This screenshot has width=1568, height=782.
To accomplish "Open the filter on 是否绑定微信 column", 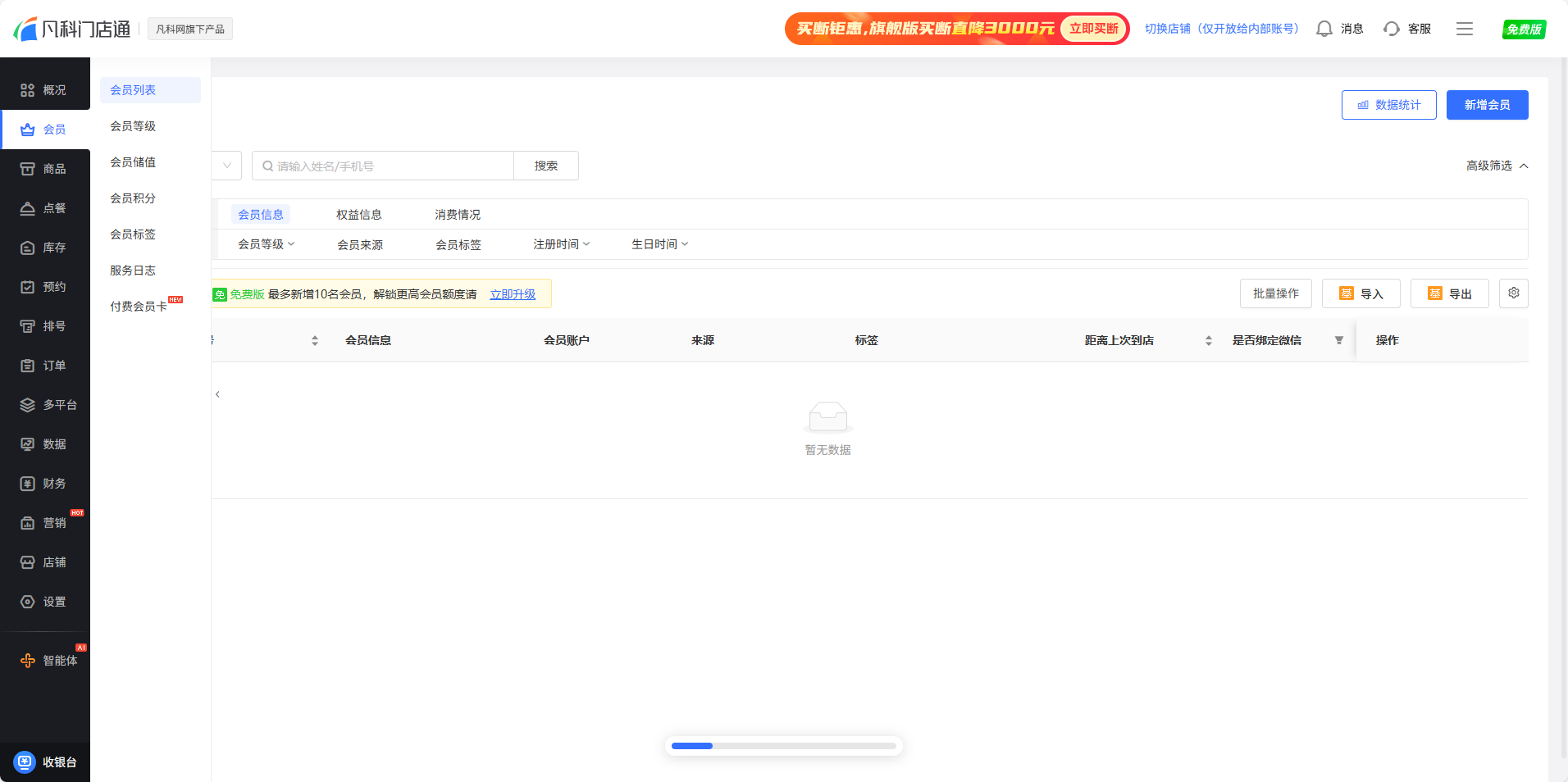I will (1338, 339).
